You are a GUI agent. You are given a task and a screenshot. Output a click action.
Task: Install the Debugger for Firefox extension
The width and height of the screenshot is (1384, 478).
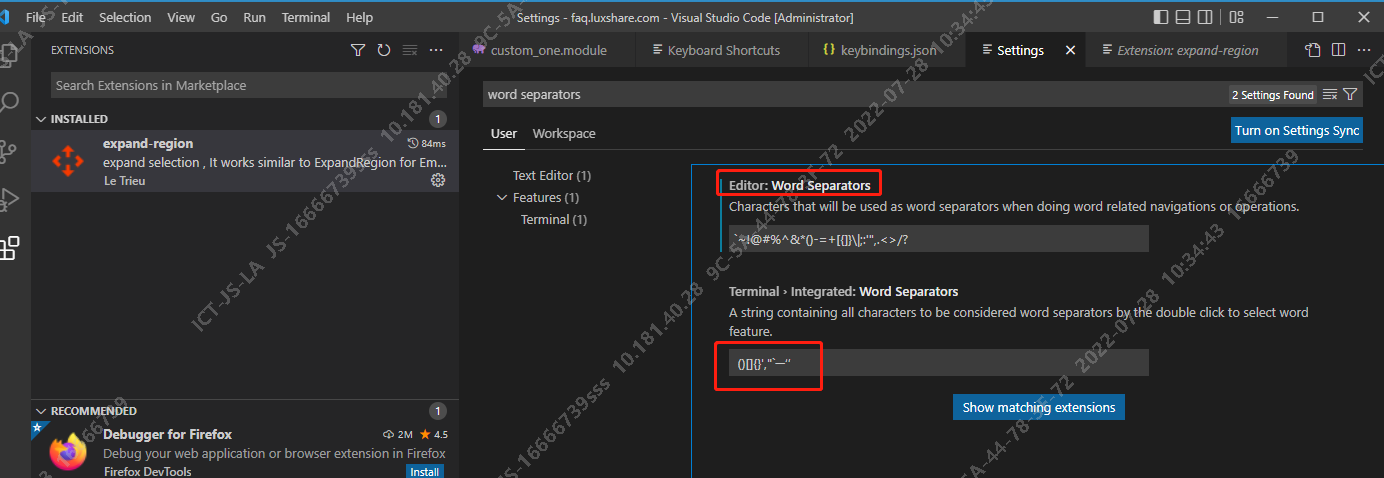point(425,471)
